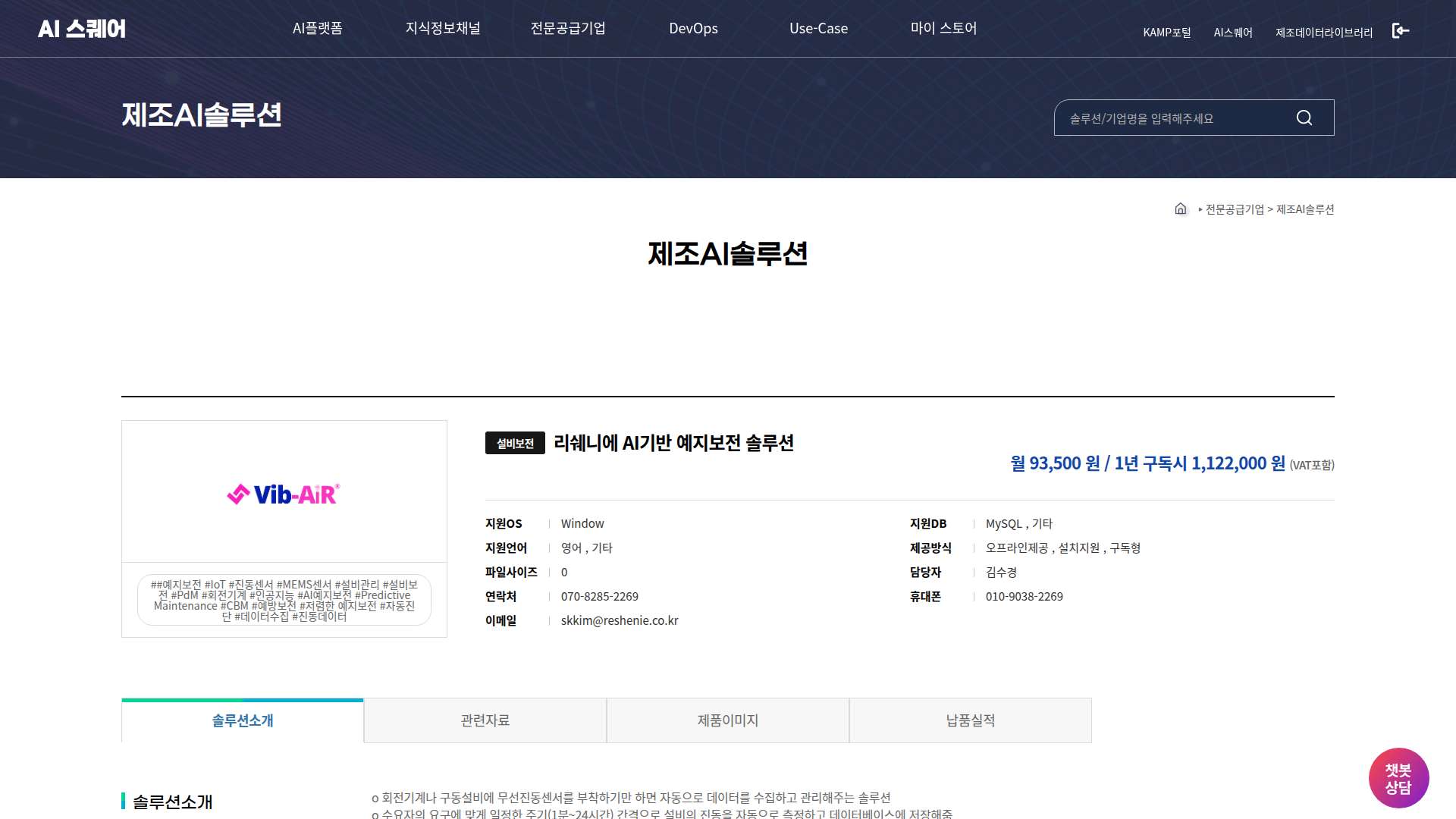Go to AI스퀘어 top link

tap(1233, 33)
